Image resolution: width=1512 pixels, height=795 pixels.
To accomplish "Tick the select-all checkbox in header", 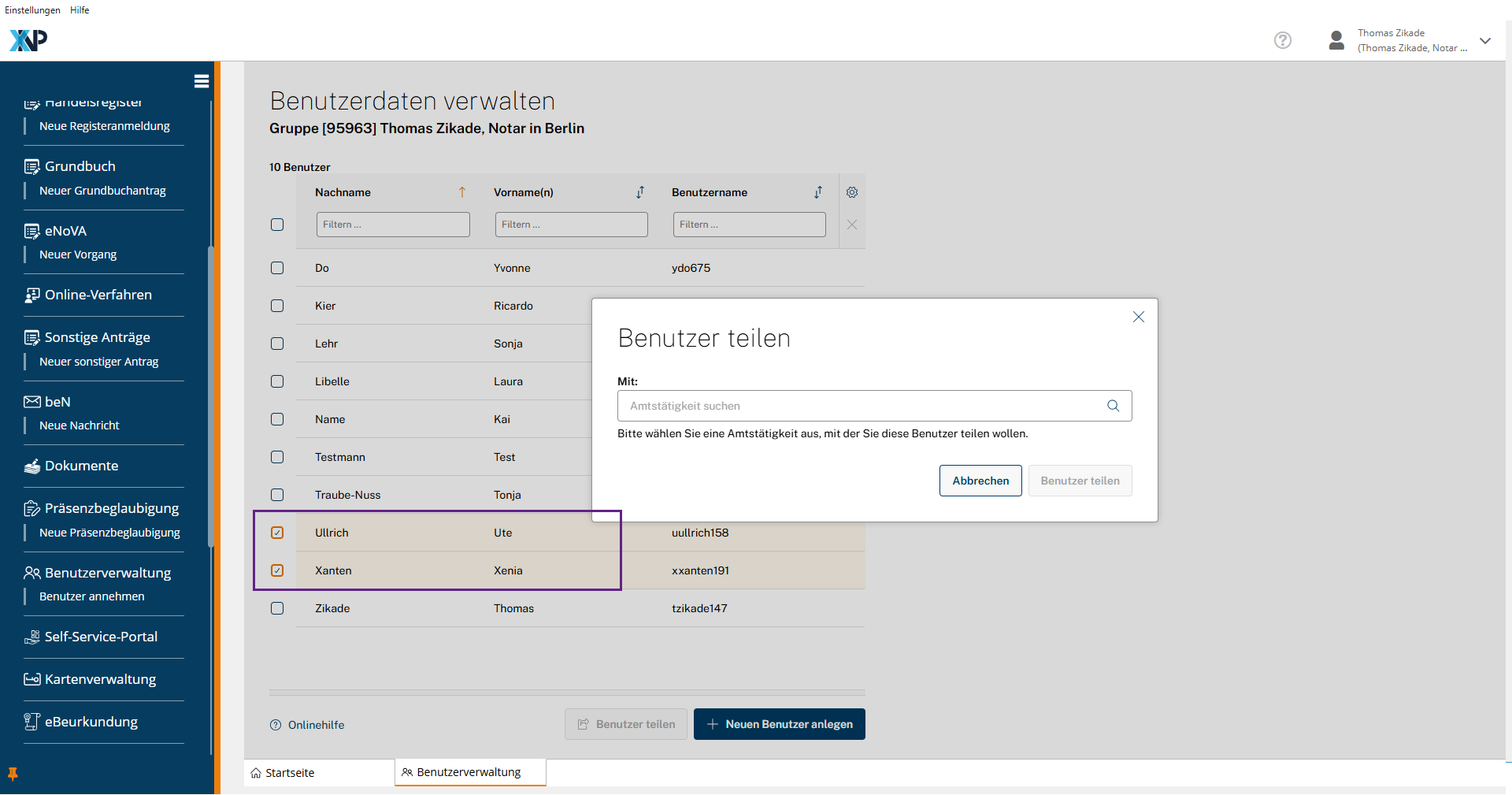I will (277, 225).
